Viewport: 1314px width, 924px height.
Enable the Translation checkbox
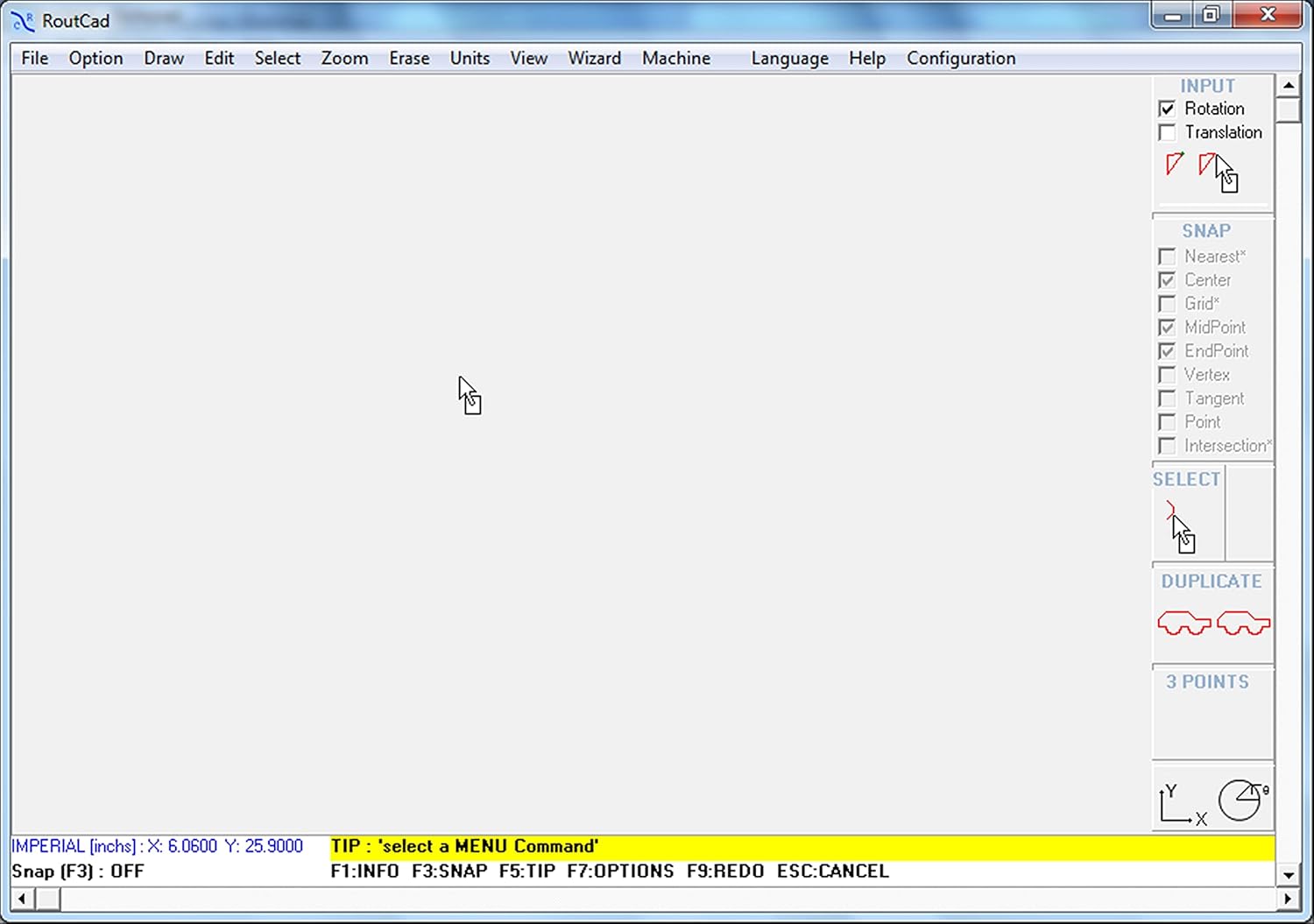[1167, 132]
